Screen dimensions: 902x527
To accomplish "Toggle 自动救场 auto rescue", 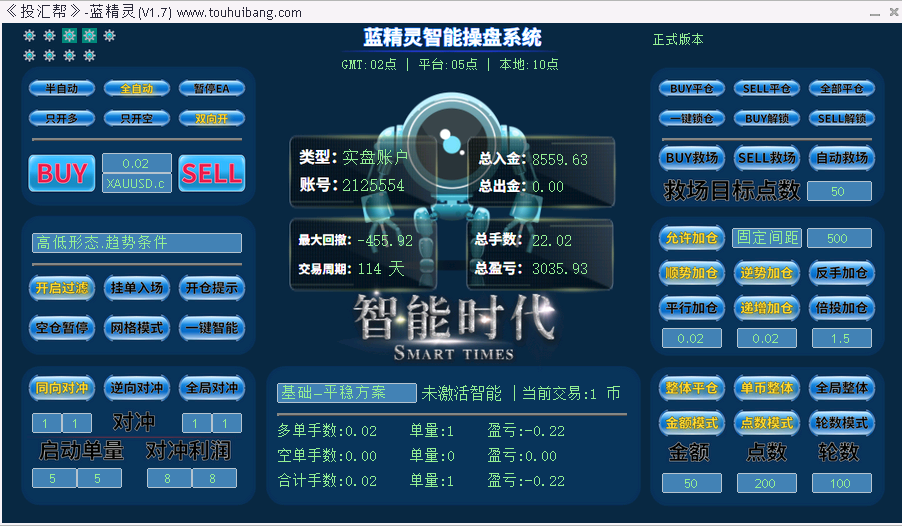I will 842,158.
